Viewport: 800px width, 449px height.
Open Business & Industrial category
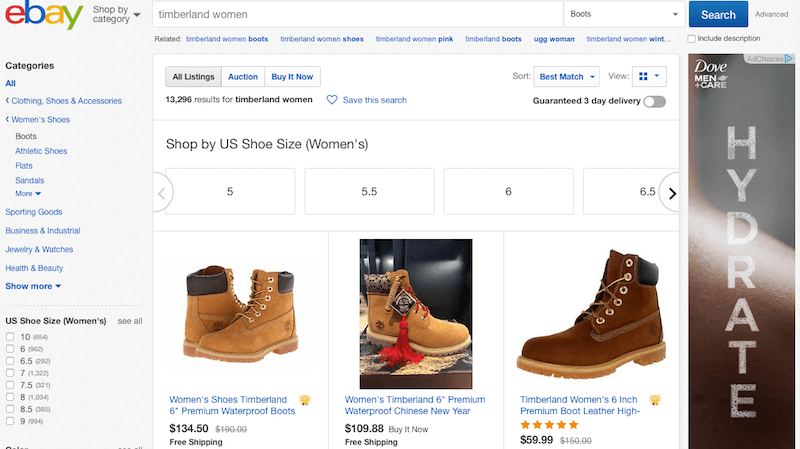pyautogui.click(x=43, y=231)
